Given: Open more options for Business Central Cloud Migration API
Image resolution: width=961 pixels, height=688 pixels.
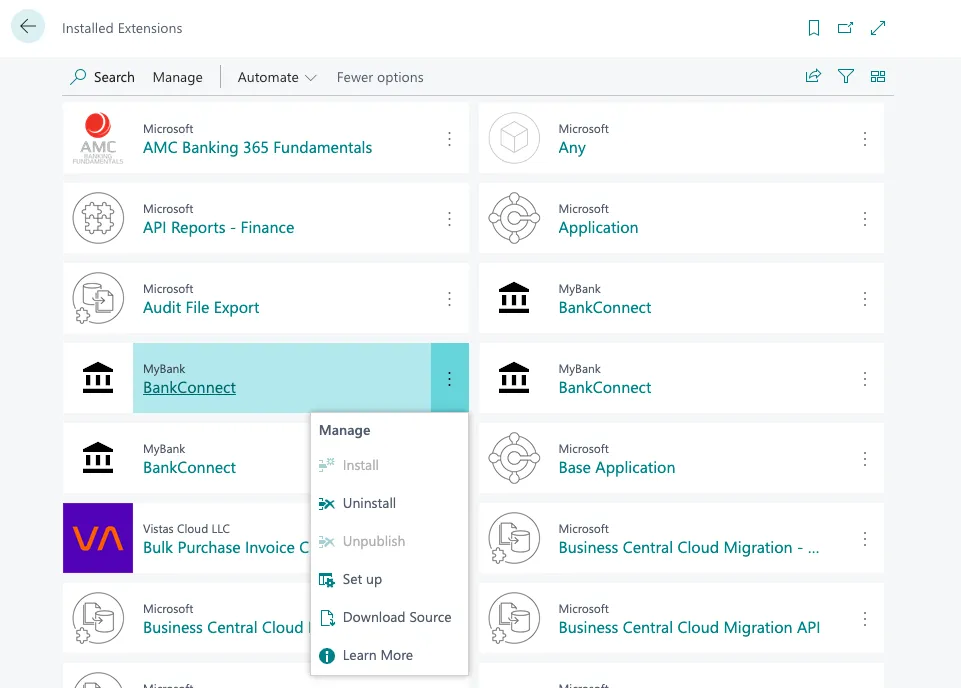Looking at the screenshot, I should tap(865, 619).
